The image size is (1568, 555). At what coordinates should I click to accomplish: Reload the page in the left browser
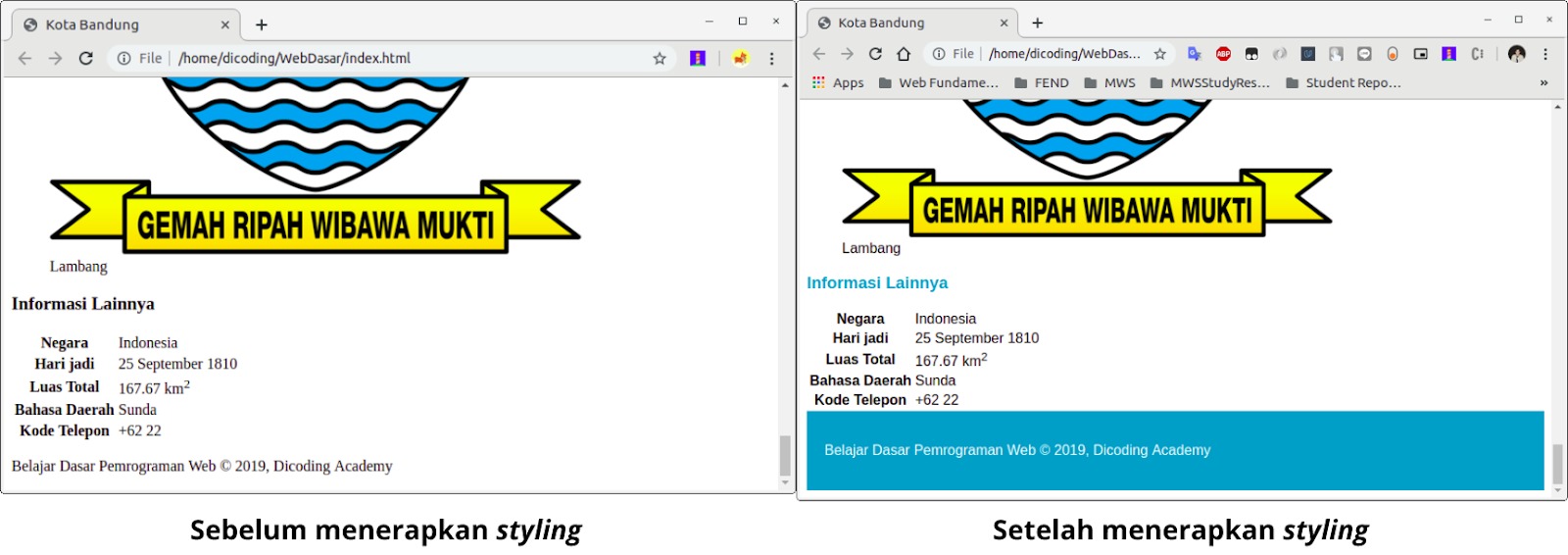coord(86,59)
